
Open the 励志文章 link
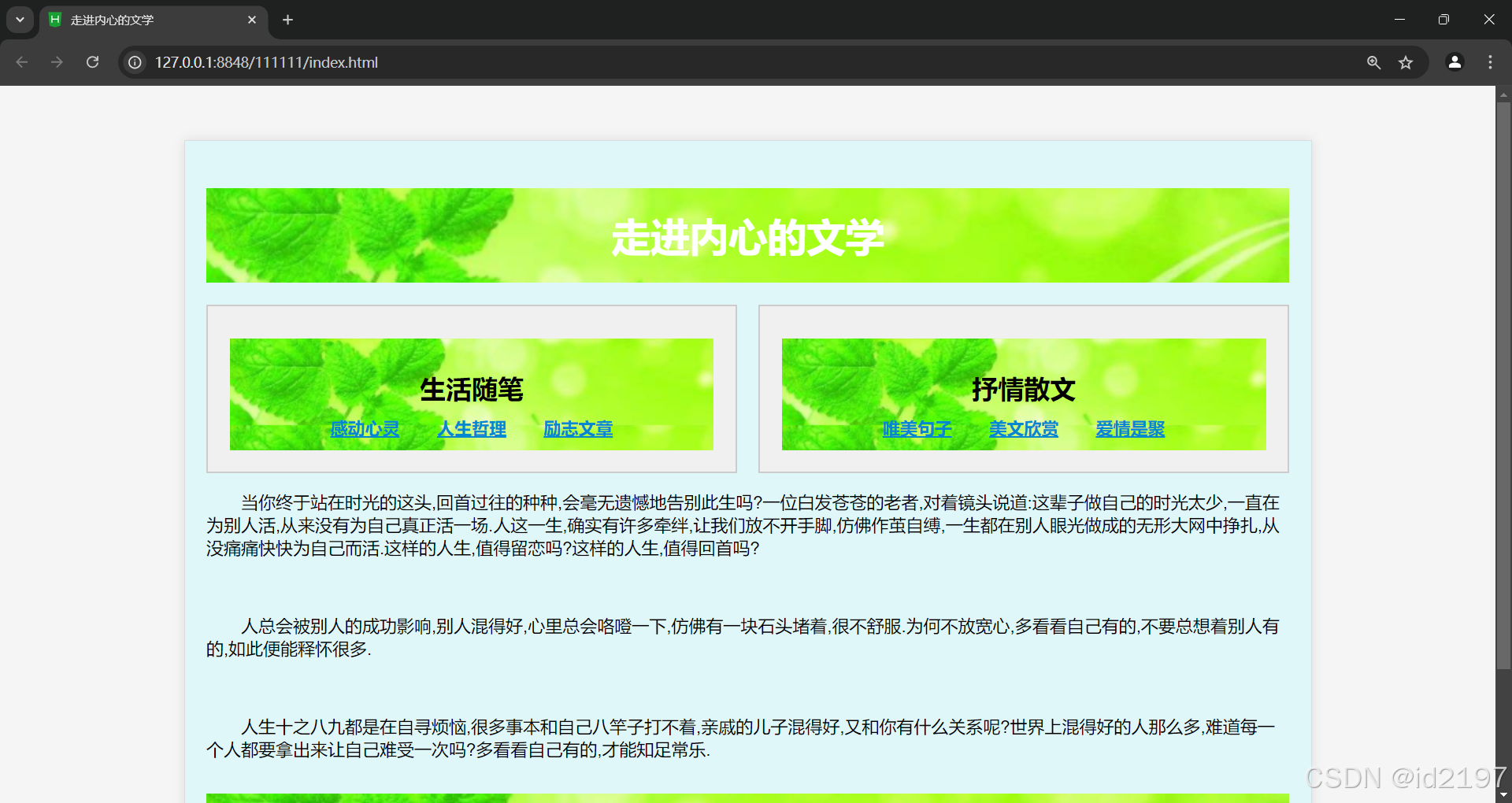(578, 429)
